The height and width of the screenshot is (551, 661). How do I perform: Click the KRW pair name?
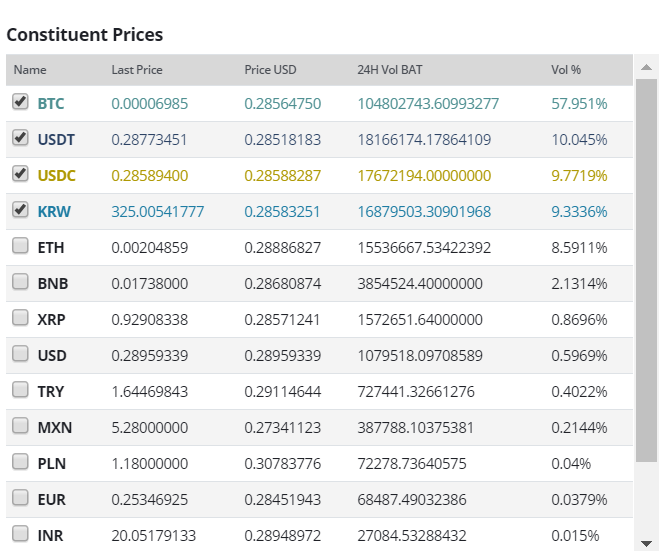coord(54,212)
